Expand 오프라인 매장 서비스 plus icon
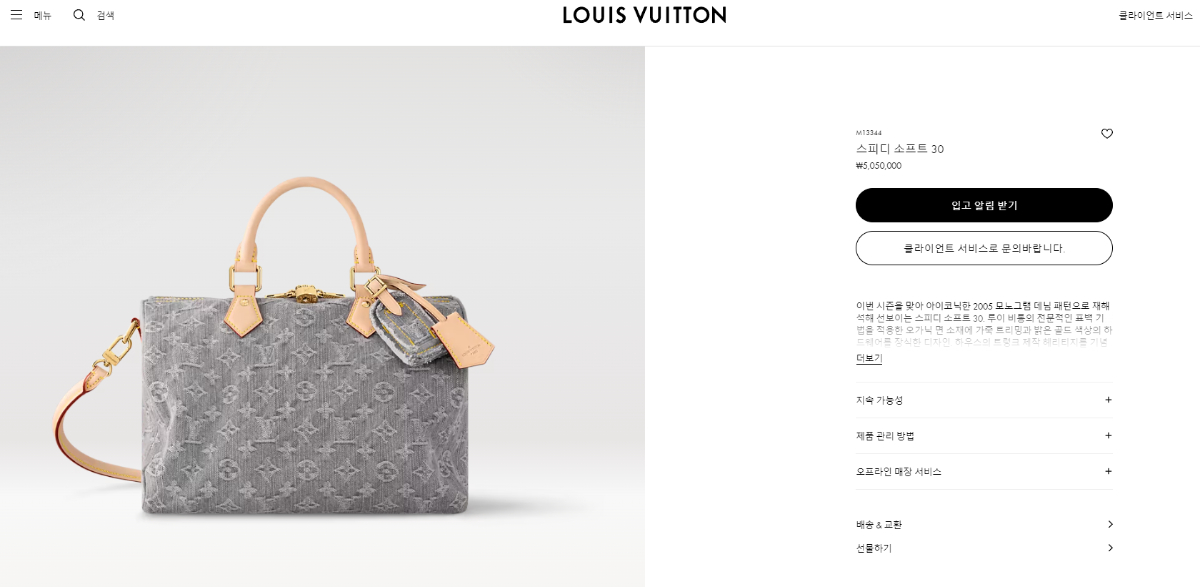 (x=1108, y=471)
